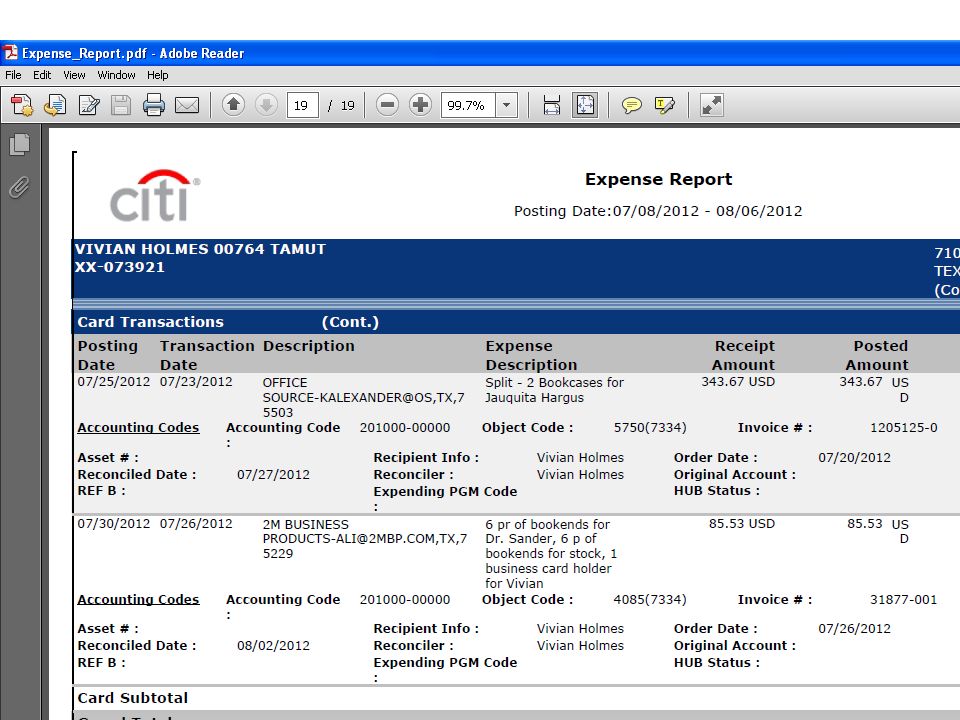The image size is (960, 720).
Task: Click Accounting Codes link under 2M Business transaction
Action: coord(138,599)
